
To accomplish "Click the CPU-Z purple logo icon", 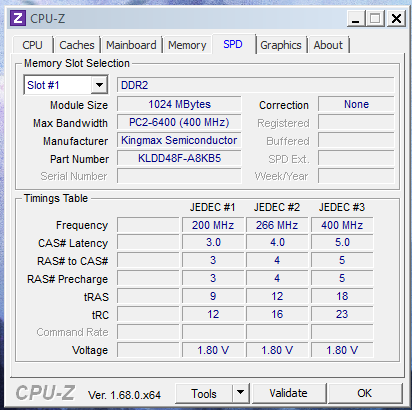I will 18,18.
